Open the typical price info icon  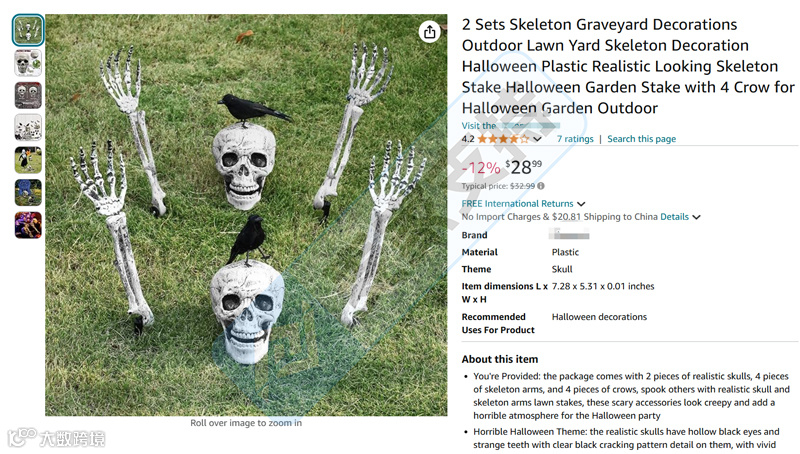(x=541, y=186)
